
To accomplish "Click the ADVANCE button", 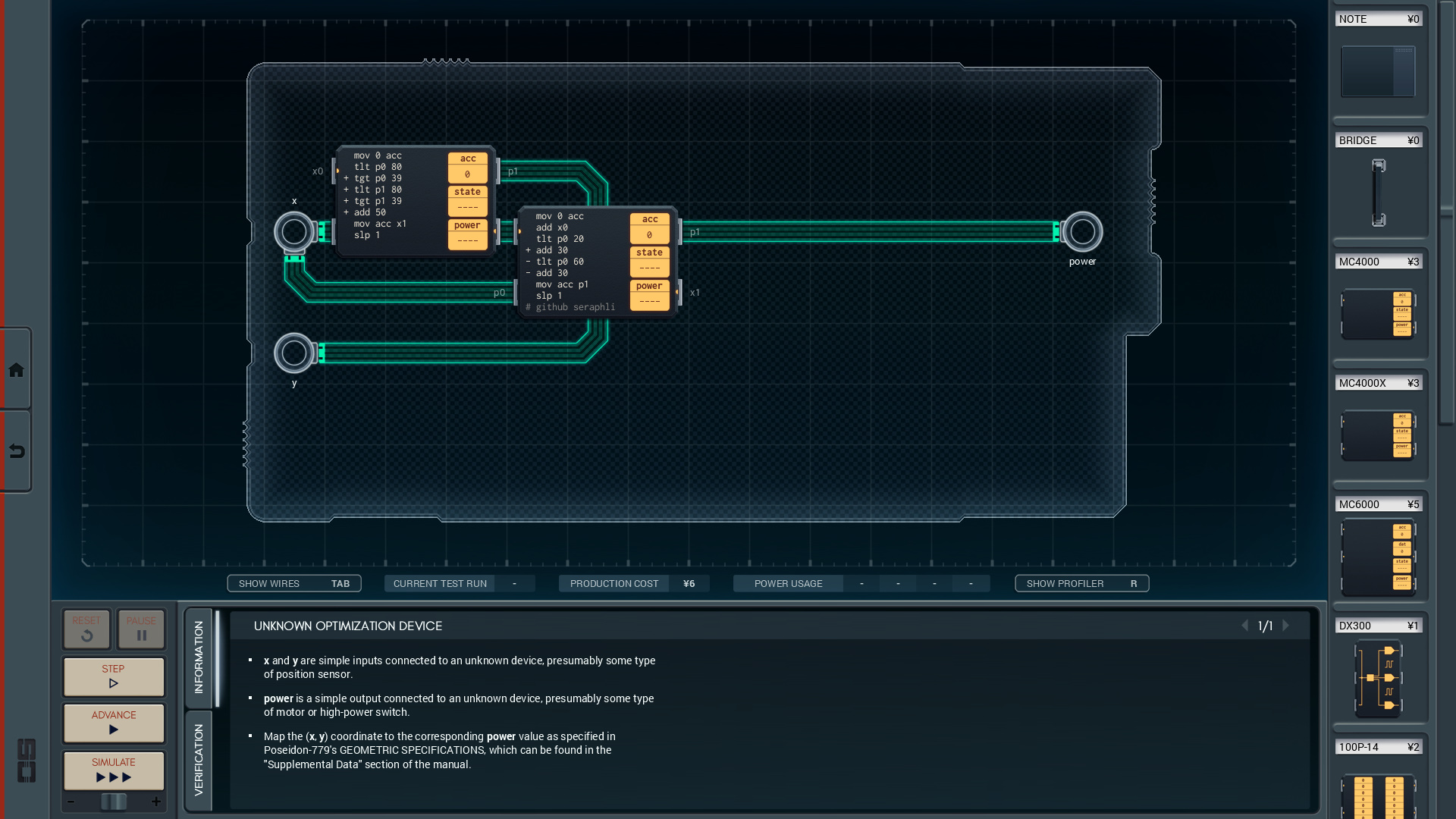I will pos(113,723).
